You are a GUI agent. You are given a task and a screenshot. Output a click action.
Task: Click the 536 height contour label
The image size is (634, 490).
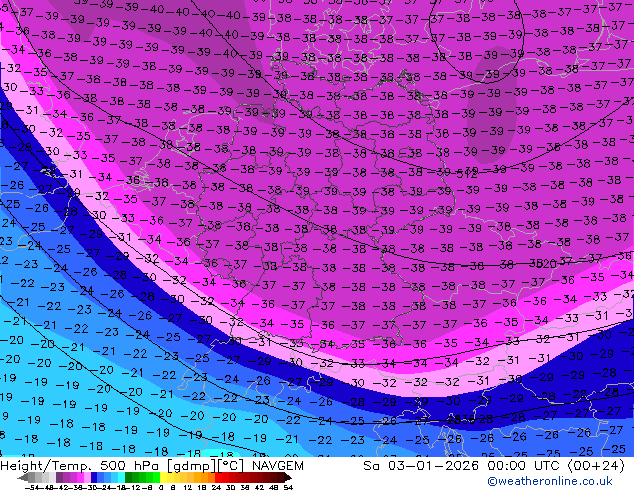(x=463, y=419)
